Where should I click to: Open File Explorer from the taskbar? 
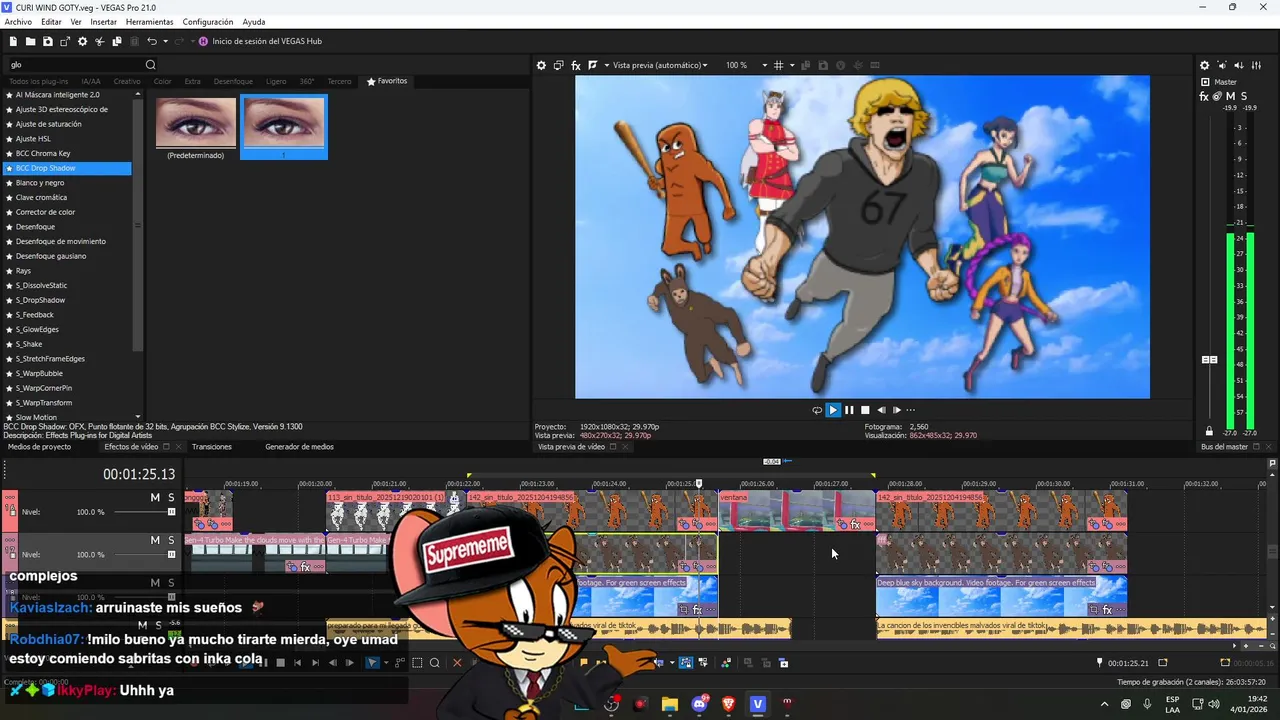tap(670, 704)
